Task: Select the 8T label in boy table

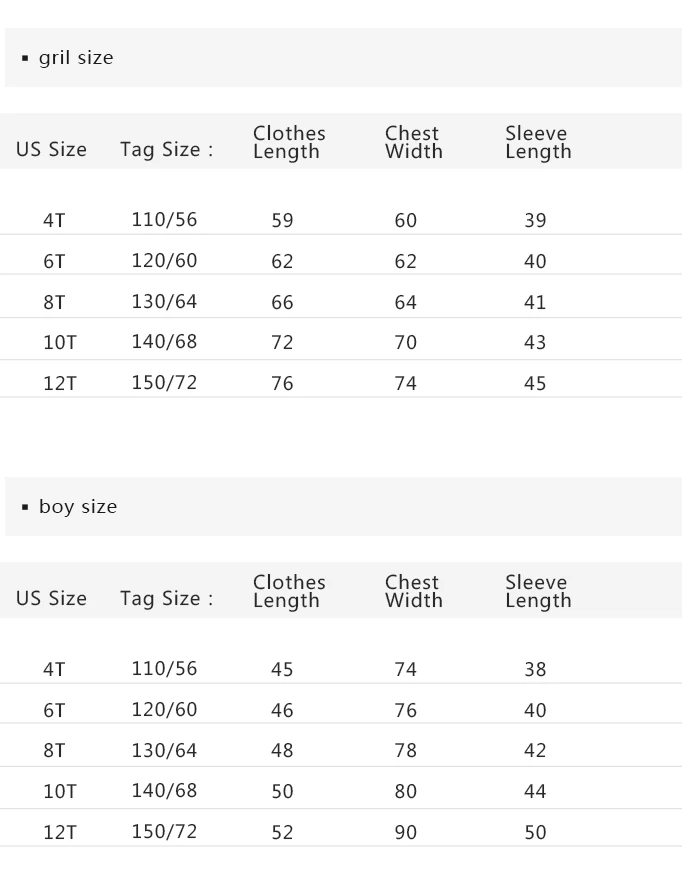Action: click(x=54, y=751)
